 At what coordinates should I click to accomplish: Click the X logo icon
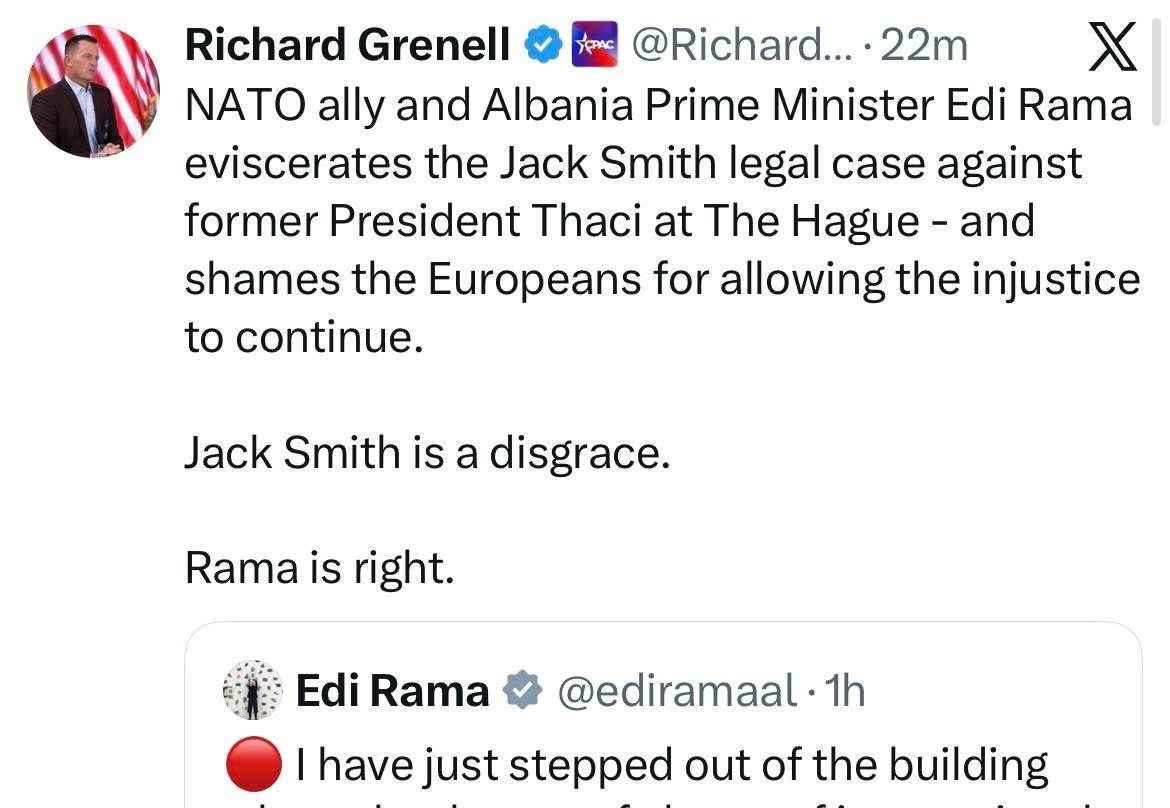[1111, 47]
